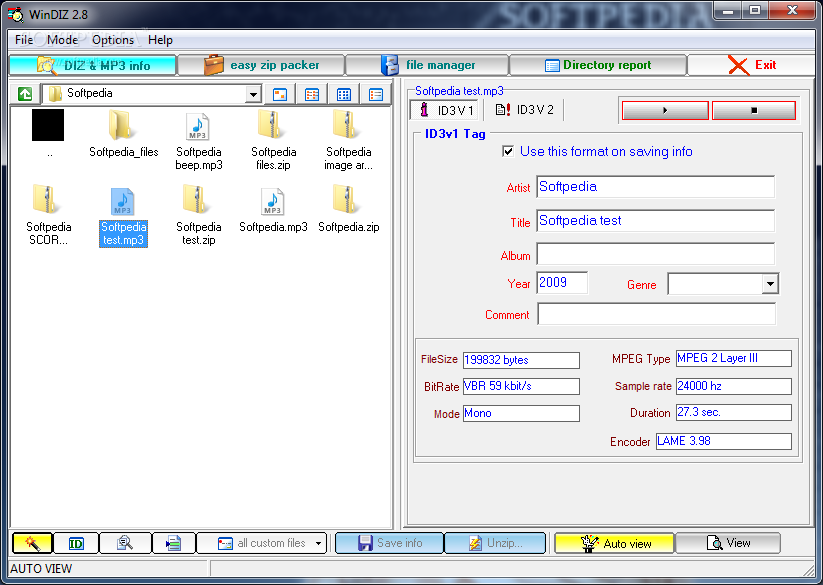Expand the Genre dropdown
The image size is (823, 585).
[x=770, y=284]
